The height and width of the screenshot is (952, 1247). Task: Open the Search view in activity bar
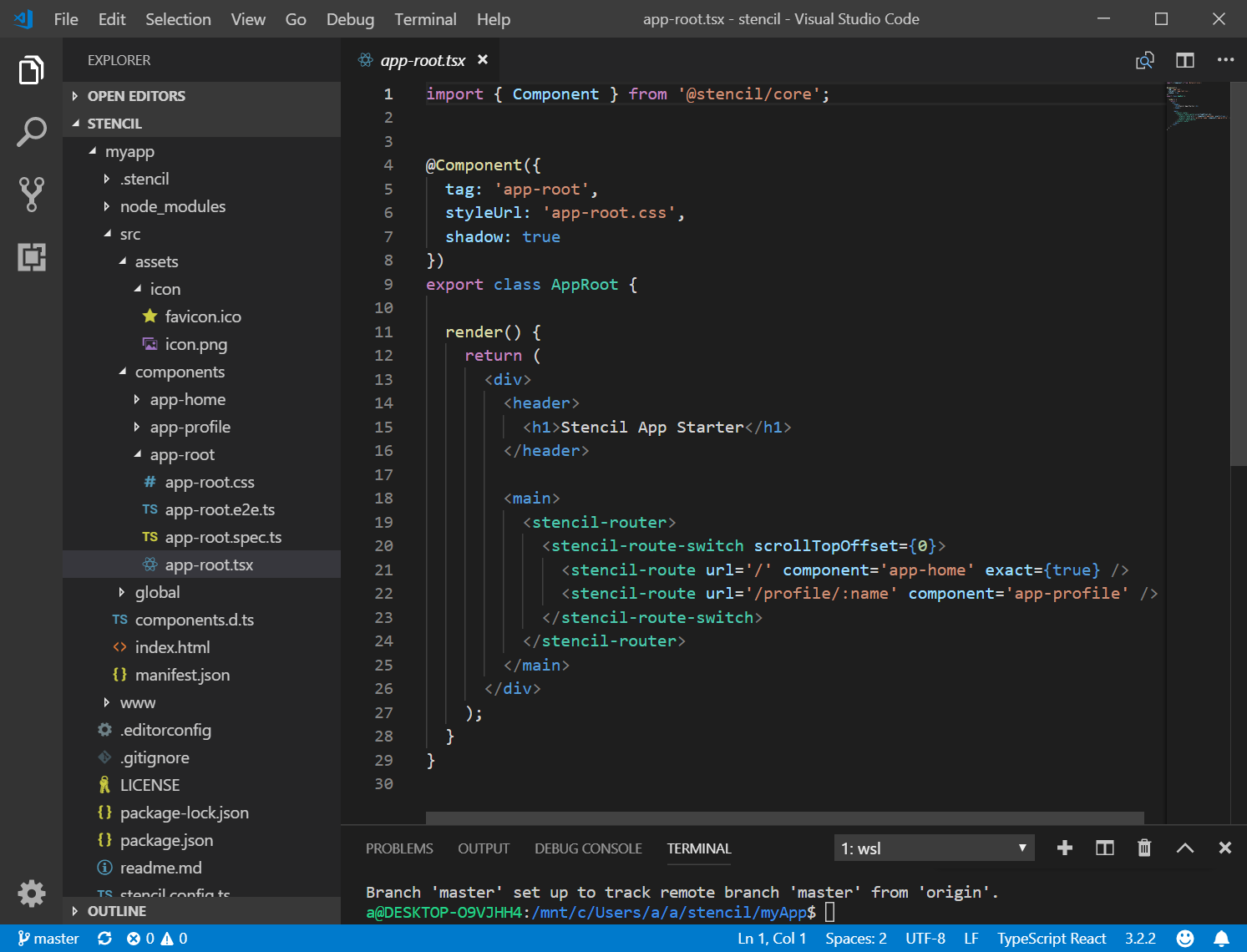click(x=31, y=132)
